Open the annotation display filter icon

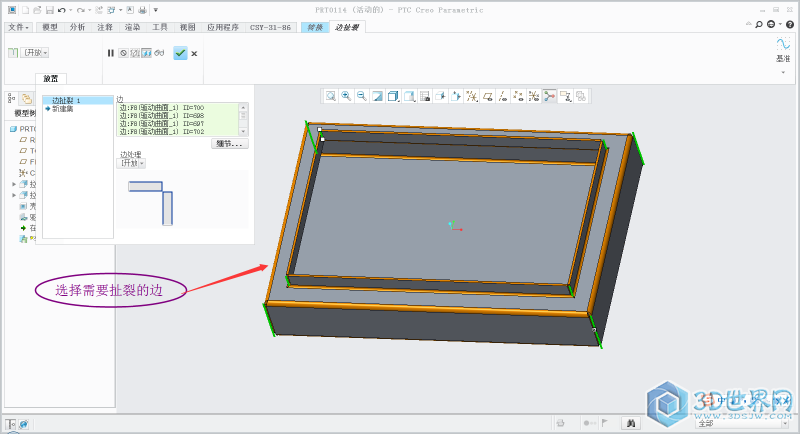[565, 96]
